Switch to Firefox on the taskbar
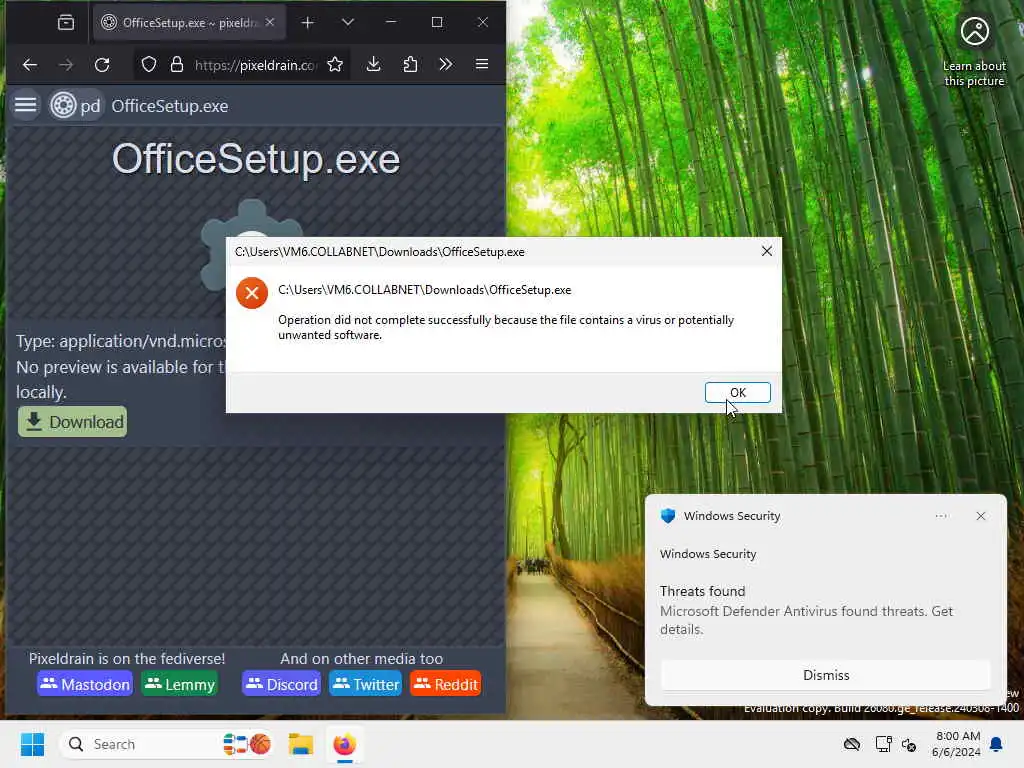This screenshot has height=768, width=1024. point(344,744)
